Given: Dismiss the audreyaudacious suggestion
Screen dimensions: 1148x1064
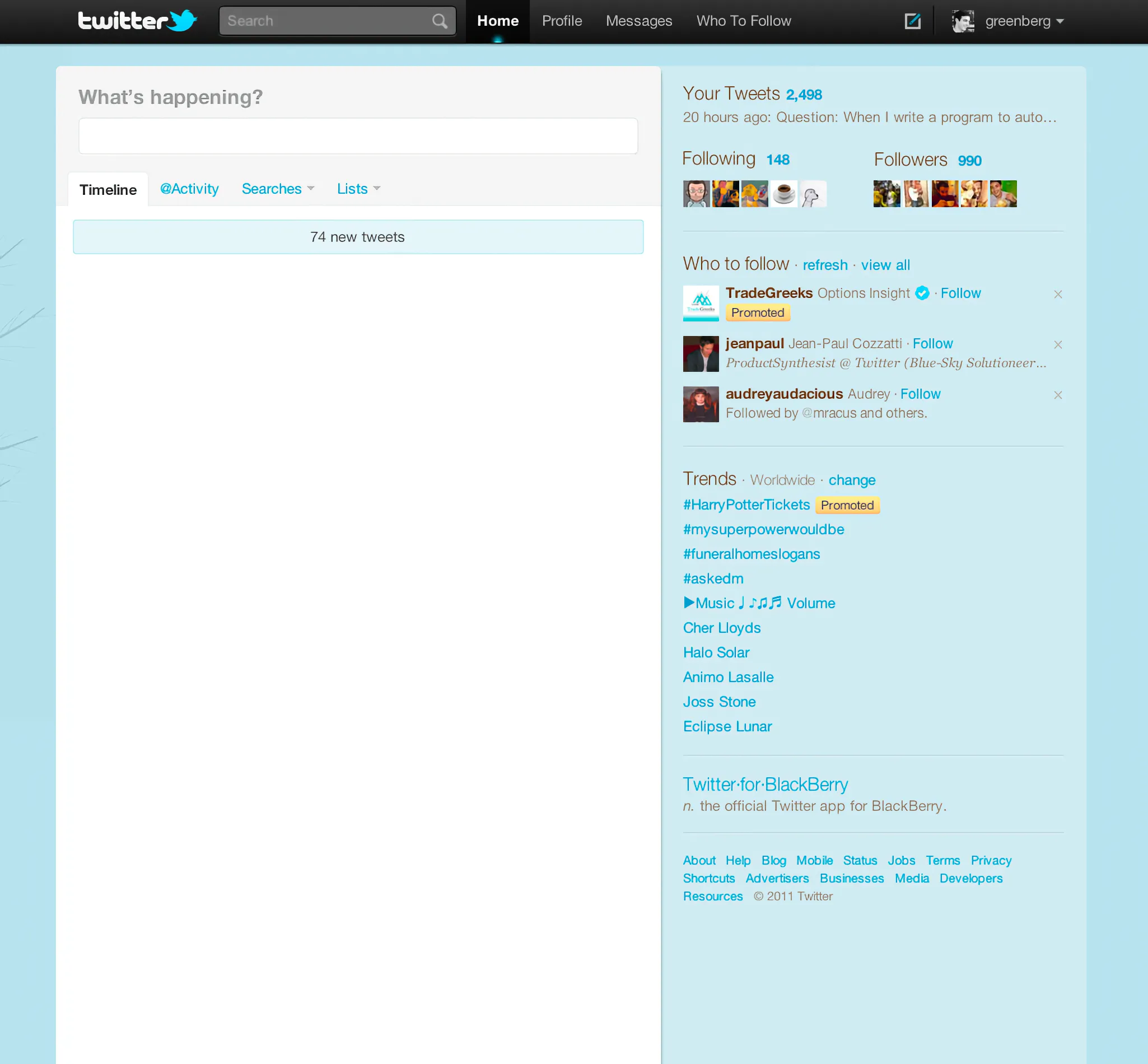Looking at the screenshot, I should [x=1058, y=395].
